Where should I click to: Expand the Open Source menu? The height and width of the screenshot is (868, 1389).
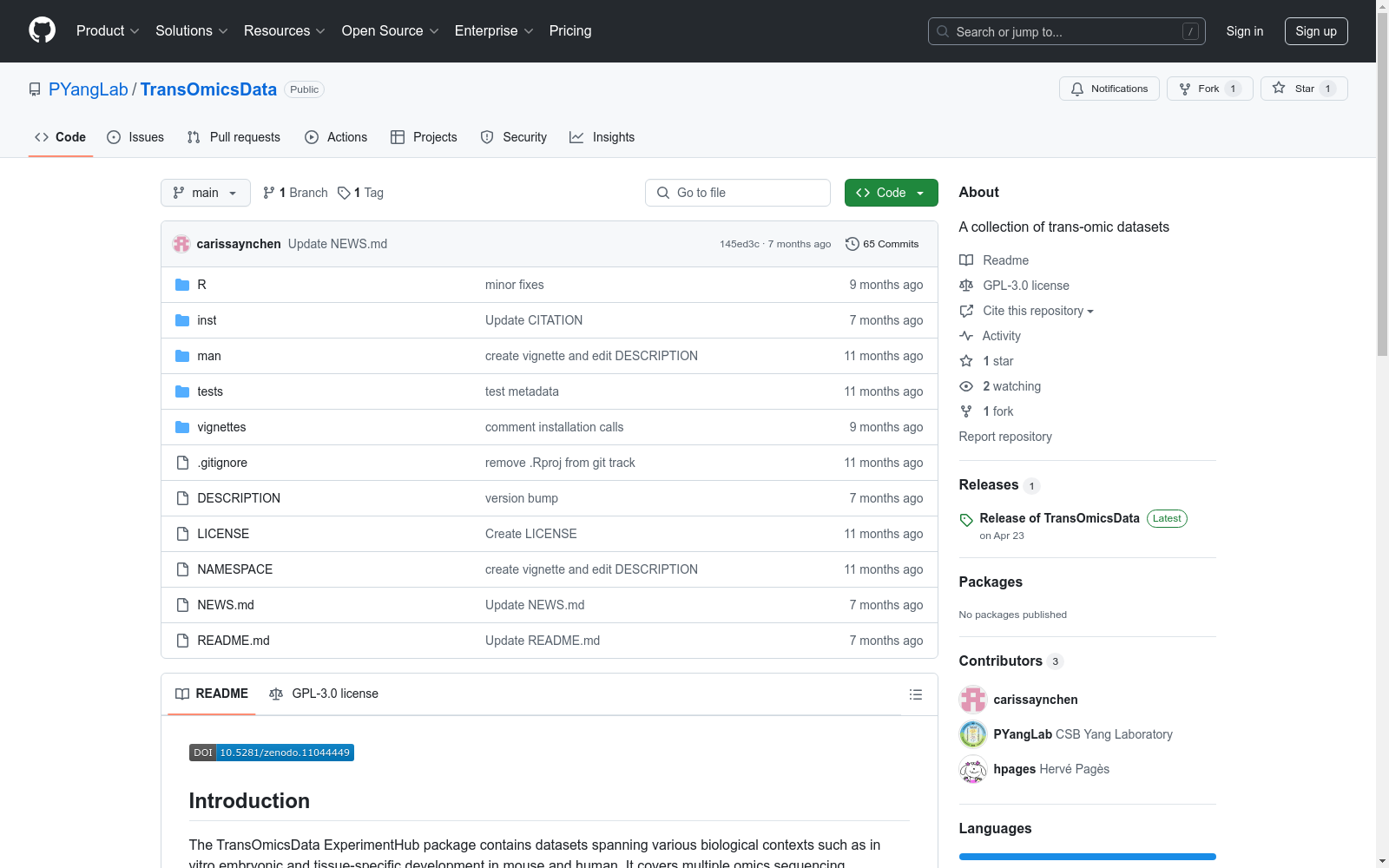pos(391,31)
